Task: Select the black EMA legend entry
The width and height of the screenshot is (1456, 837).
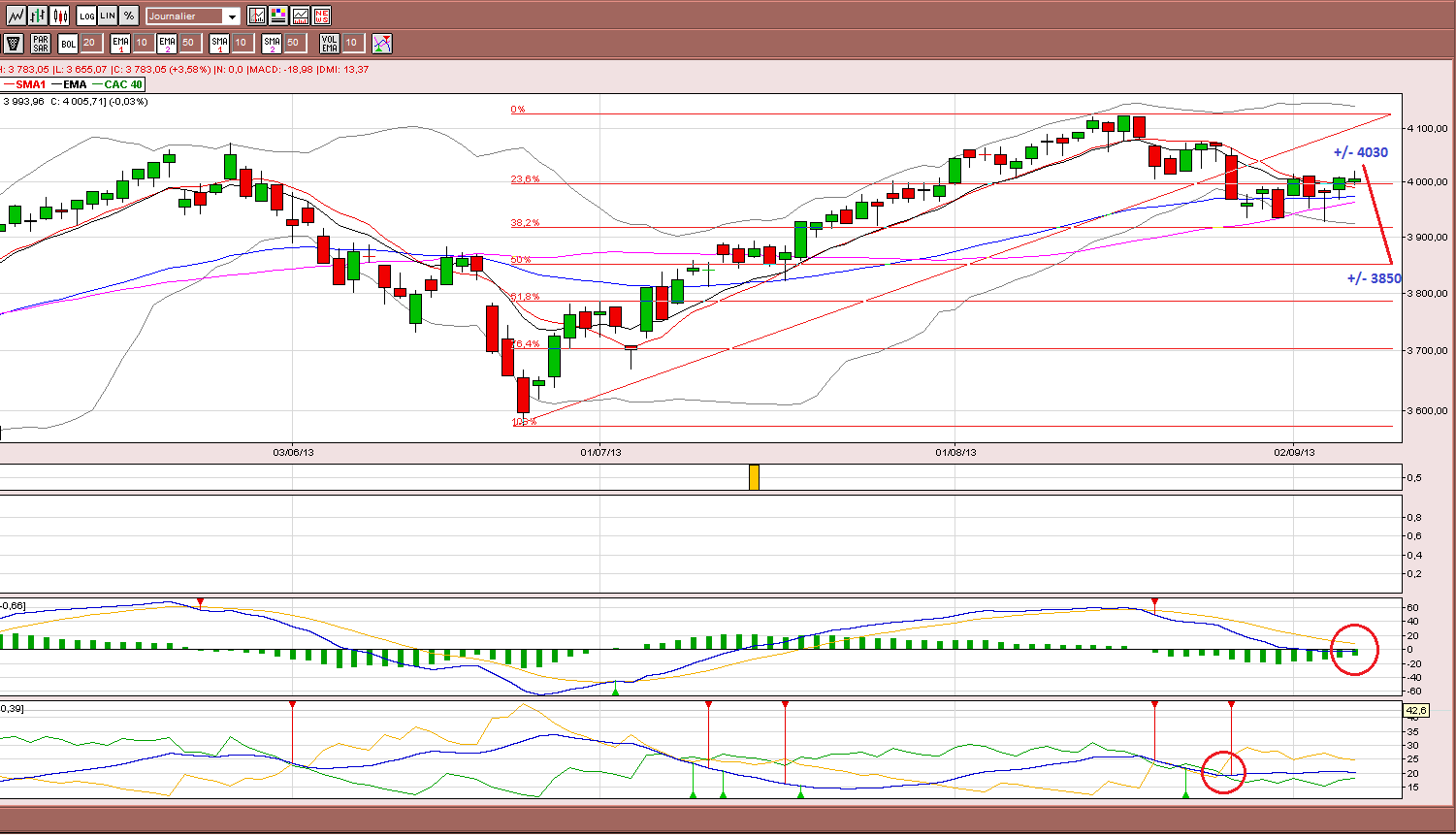Action: 69,85
